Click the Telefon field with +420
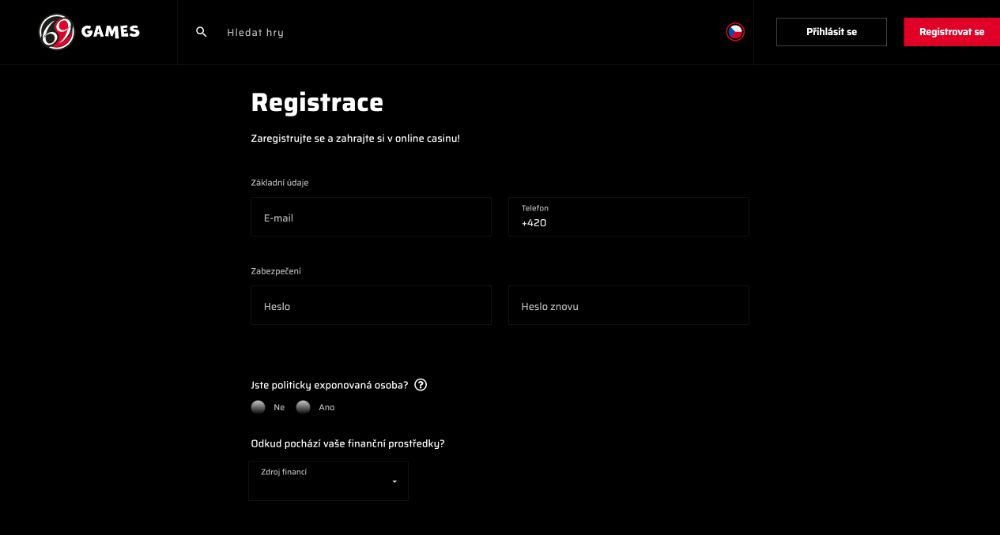The height and width of the screenshot is (535, 1000). tap(628, 217)
